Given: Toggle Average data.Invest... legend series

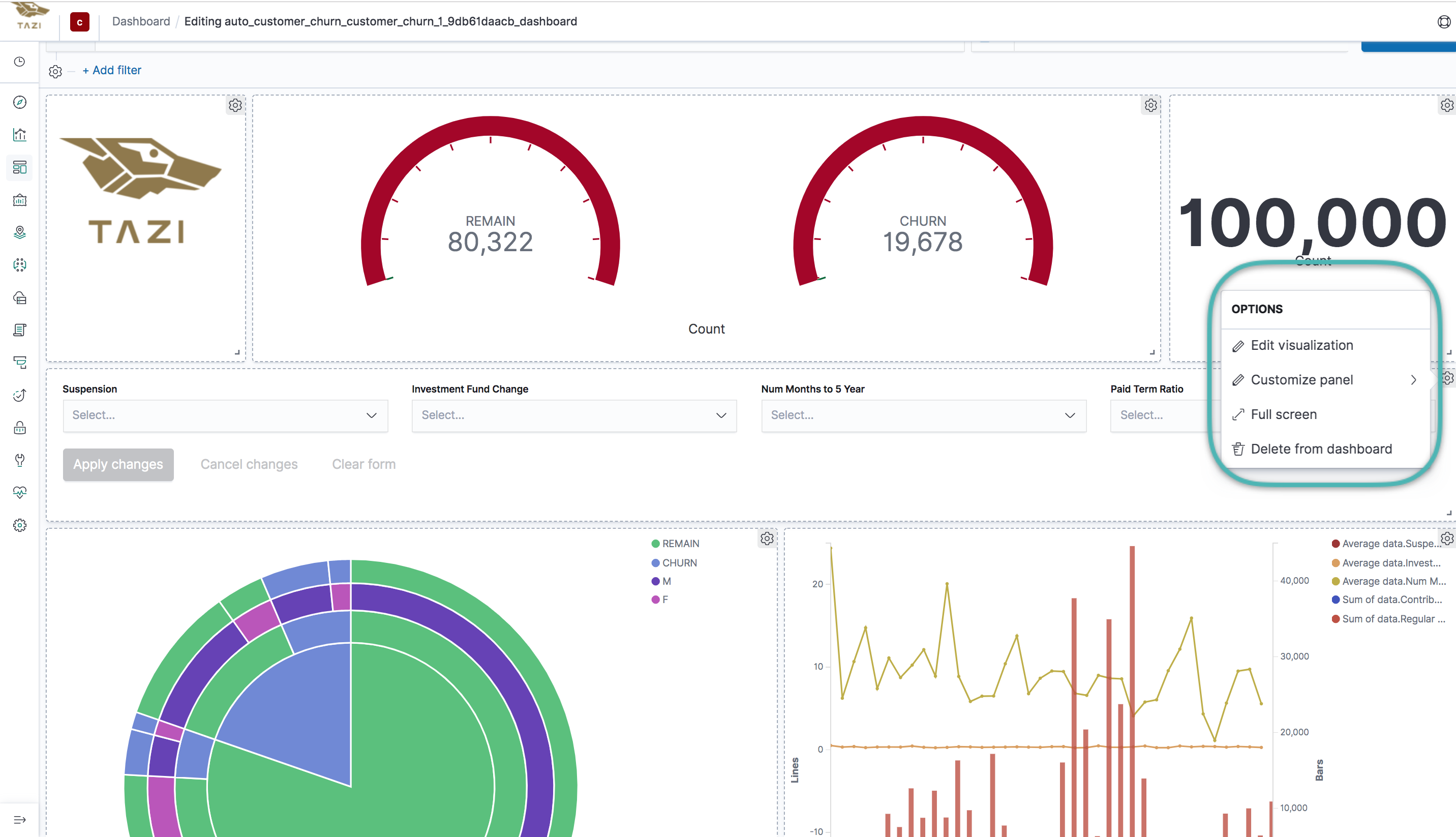Looking at the screenshot, I should tap(1386, 563).
